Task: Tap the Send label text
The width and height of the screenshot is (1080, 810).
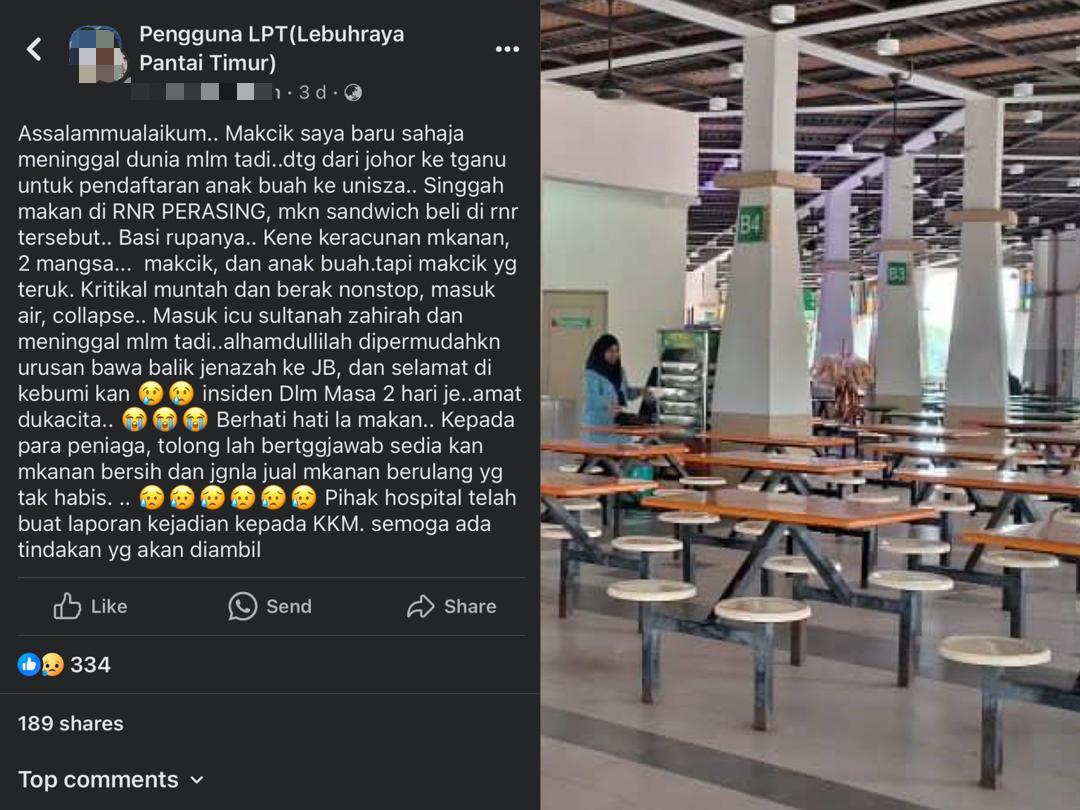Action: pyautogui.click(x=289, y=606)
